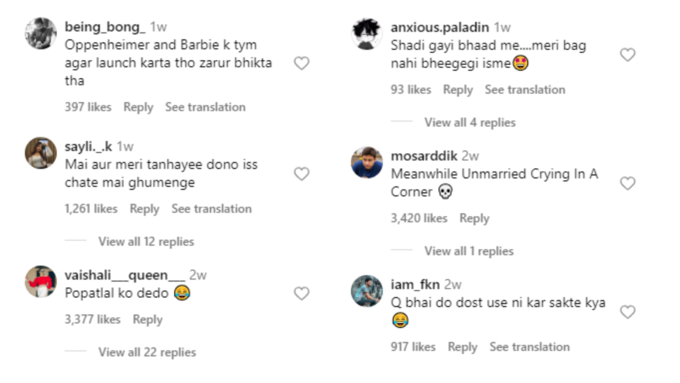Reply to sayli._.k's comment

144,209
